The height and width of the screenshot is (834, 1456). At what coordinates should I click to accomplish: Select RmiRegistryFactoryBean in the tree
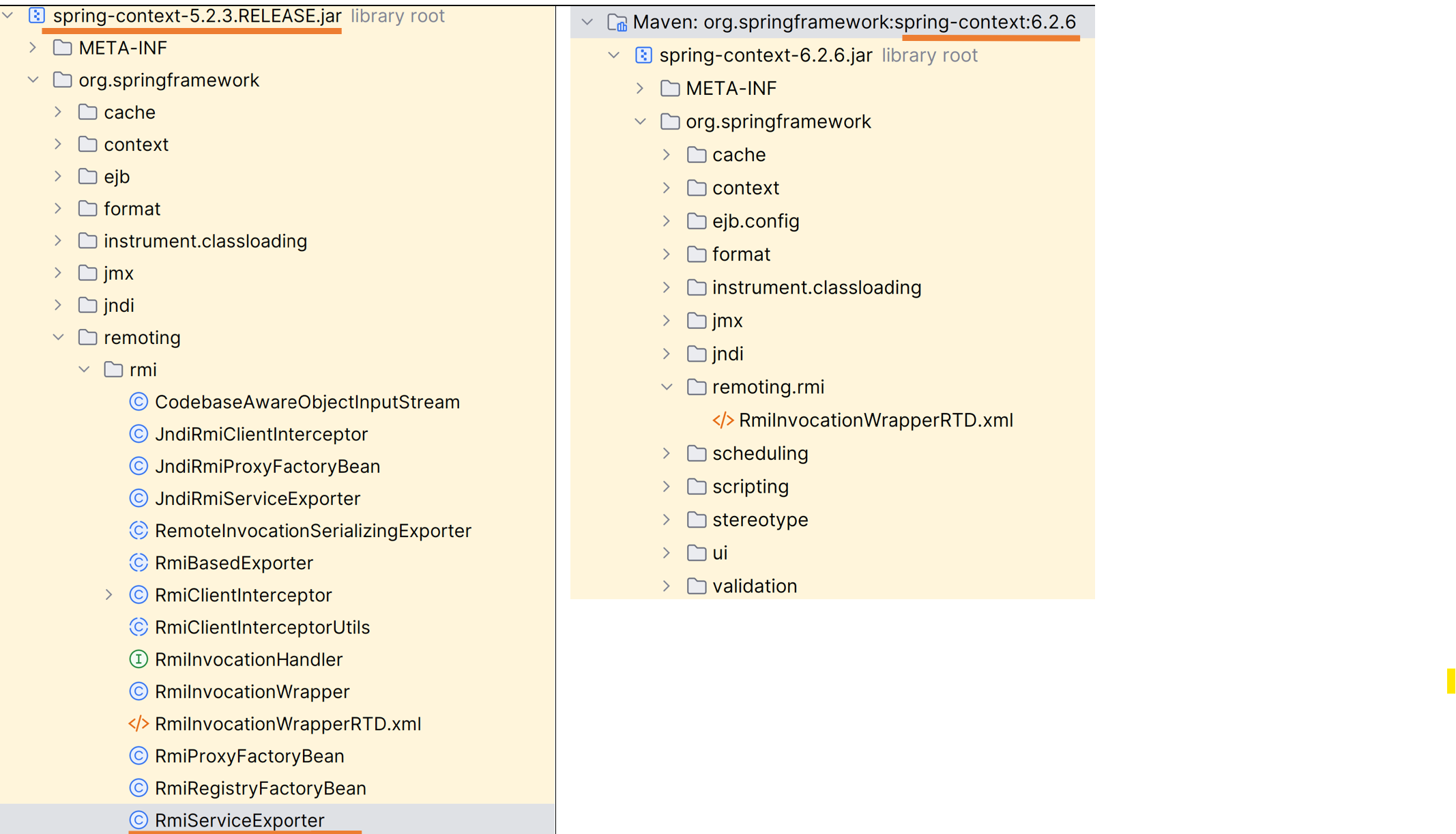point(260,788)
